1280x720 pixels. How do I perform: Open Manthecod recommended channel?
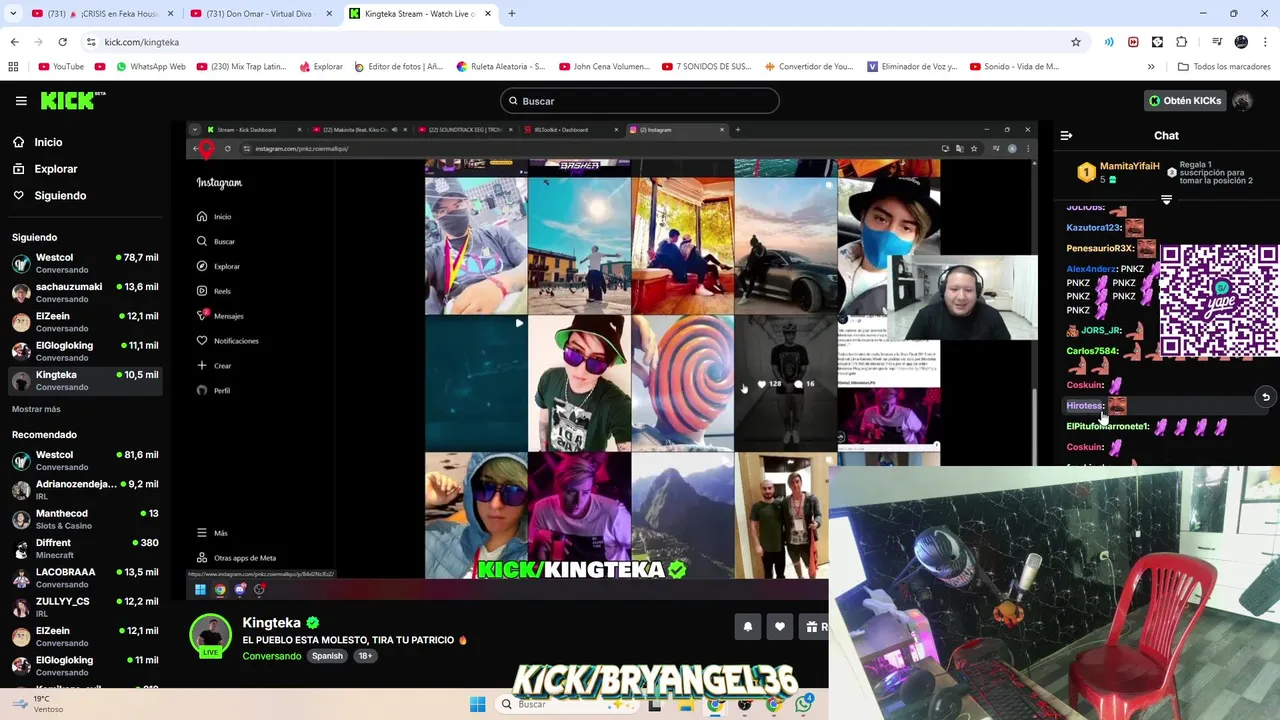85,519
